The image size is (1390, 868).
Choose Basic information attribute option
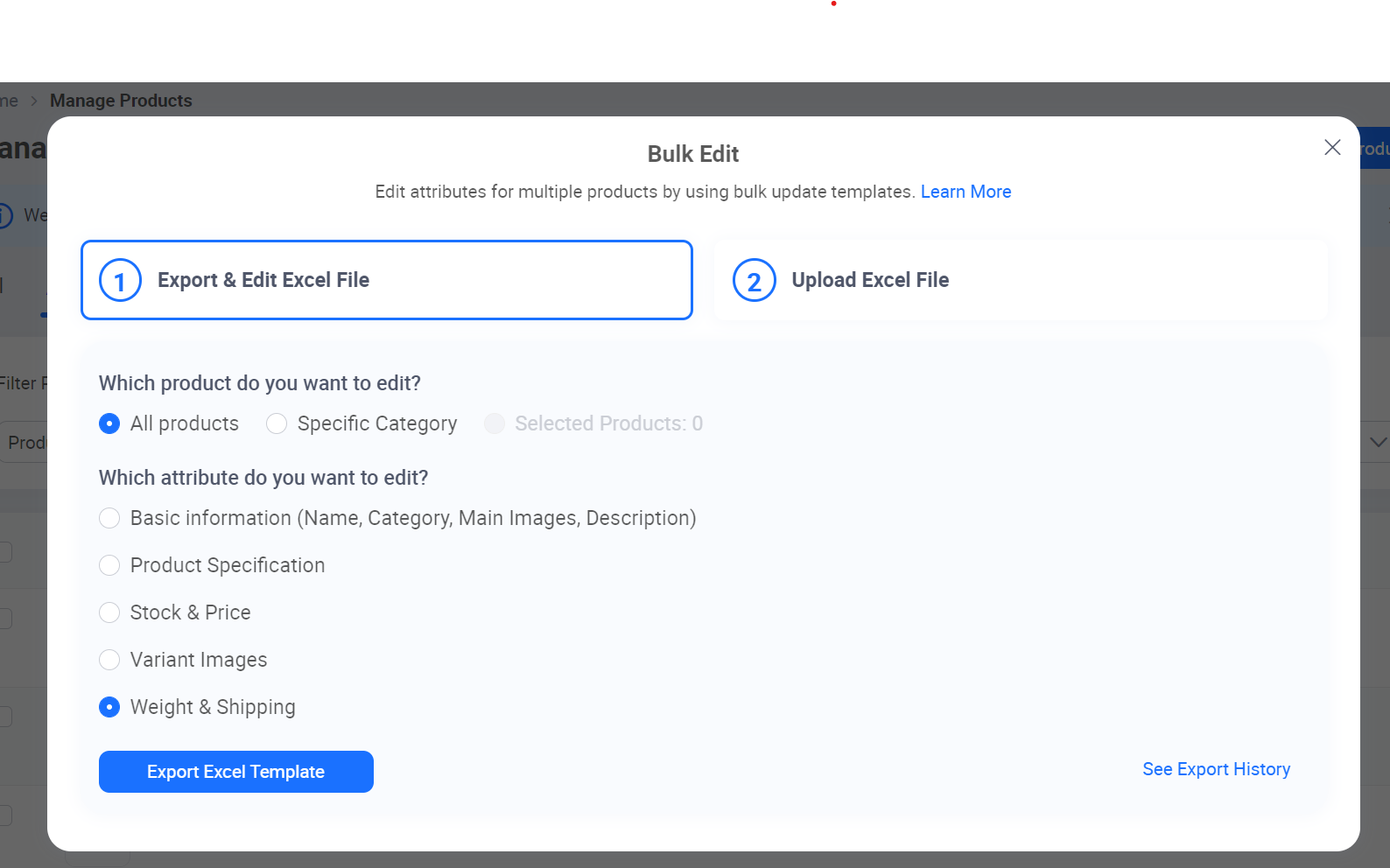[109, 518]
